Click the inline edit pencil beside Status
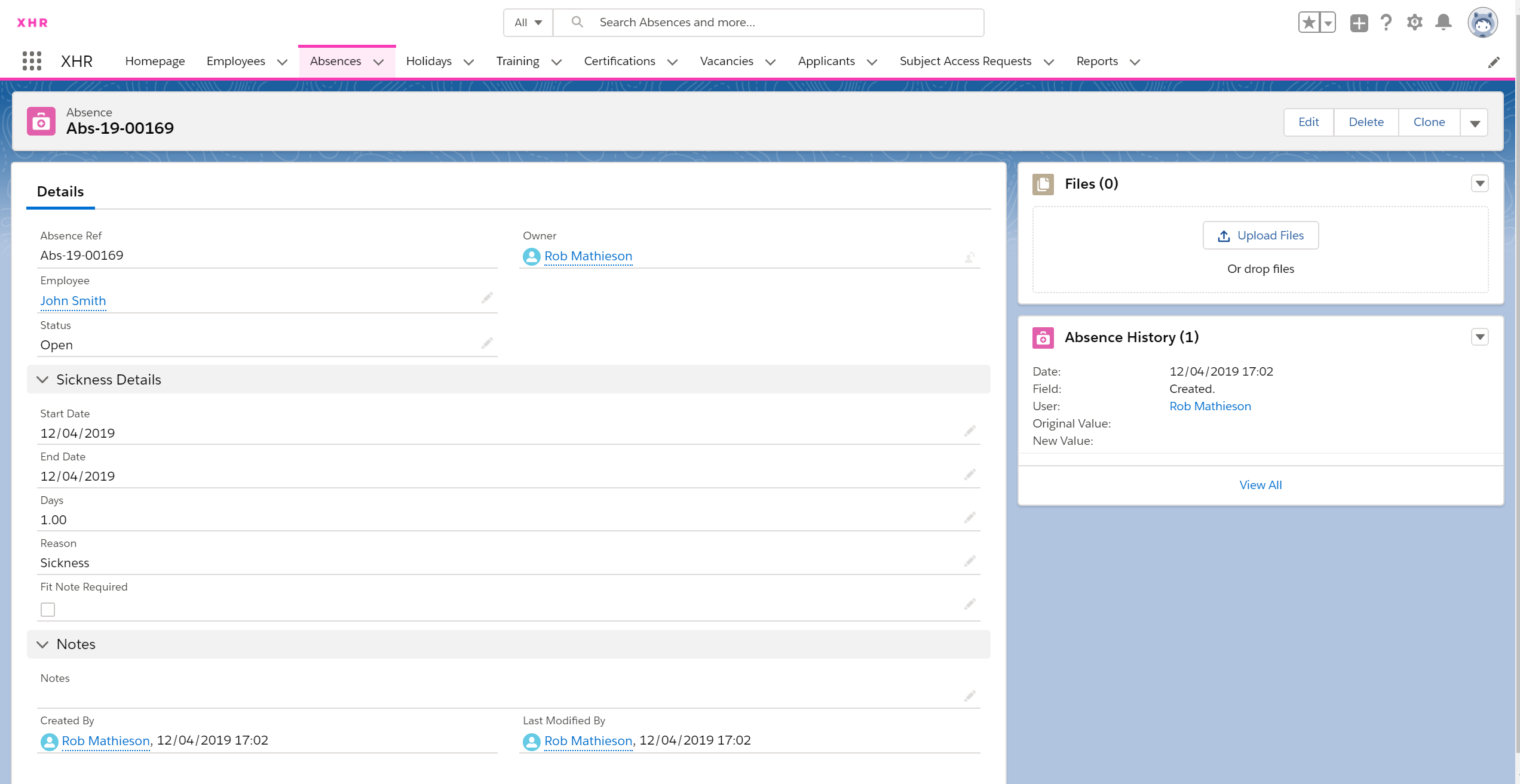The height and width of the screenshot is (784, 1520). pos(486,343)
